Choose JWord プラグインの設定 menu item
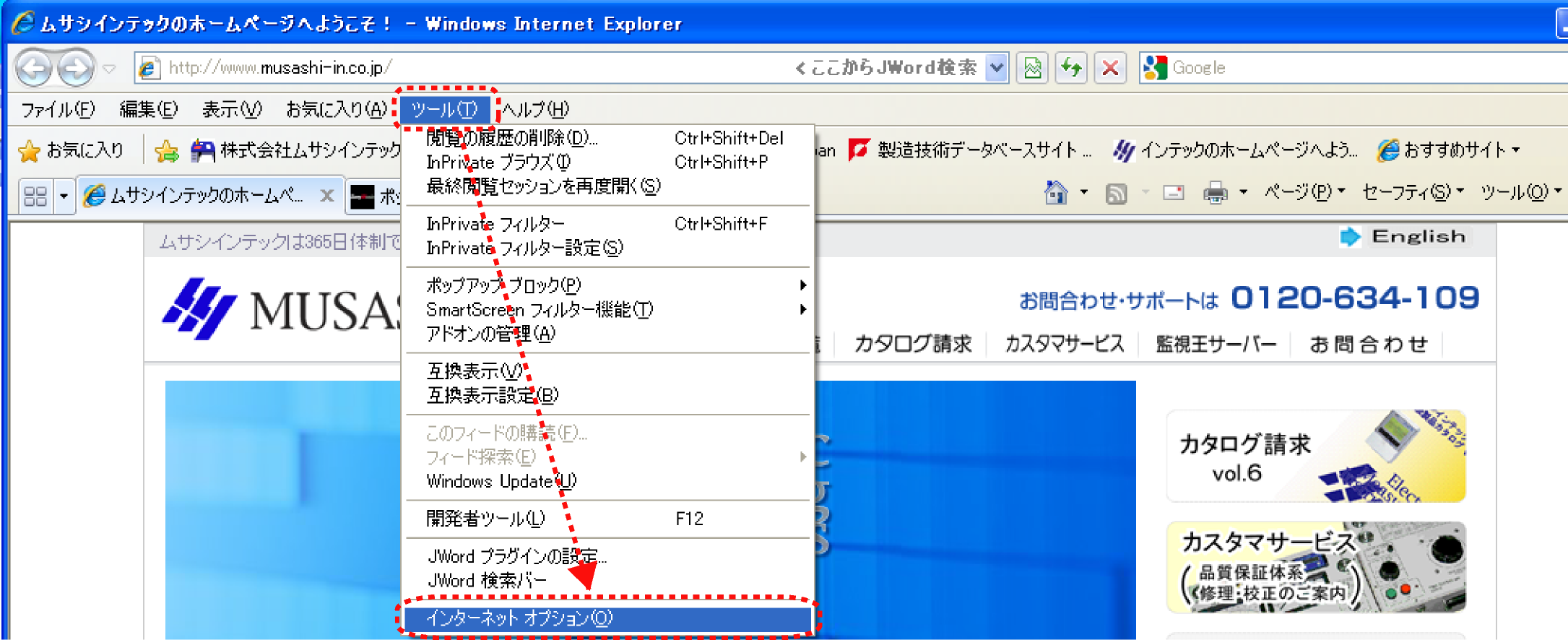The width and height of the screenshot is (1568, 640). pos(608,556)
